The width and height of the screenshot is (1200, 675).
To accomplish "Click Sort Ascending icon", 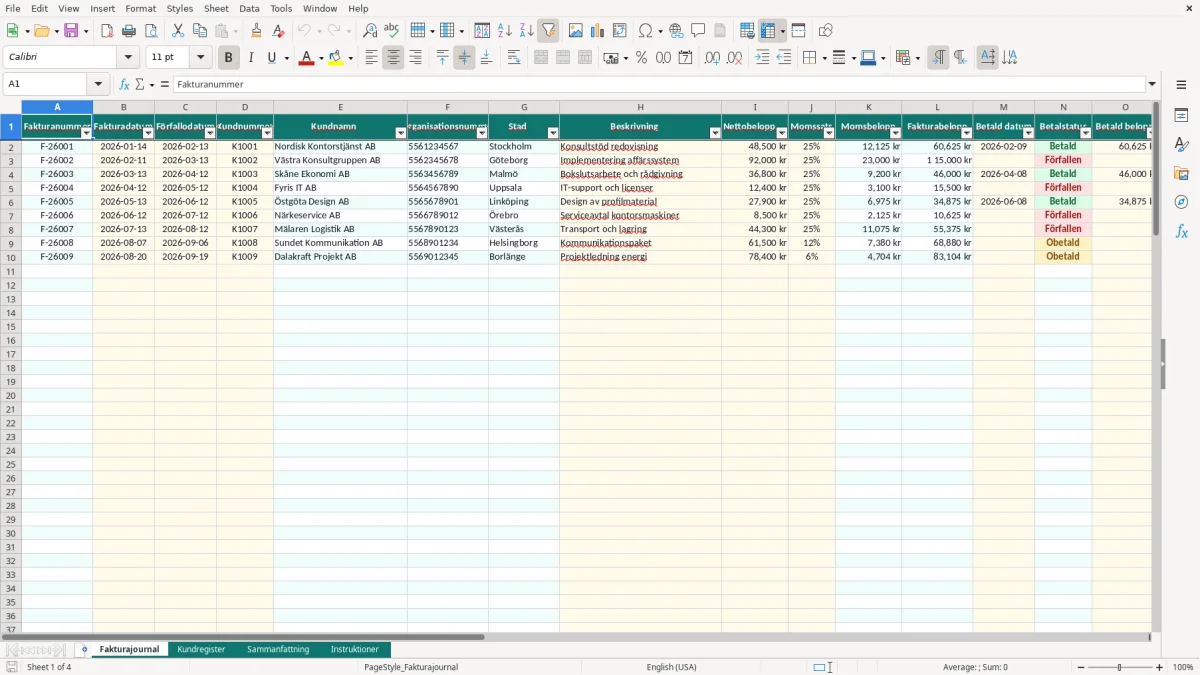I will pos(505,31).
